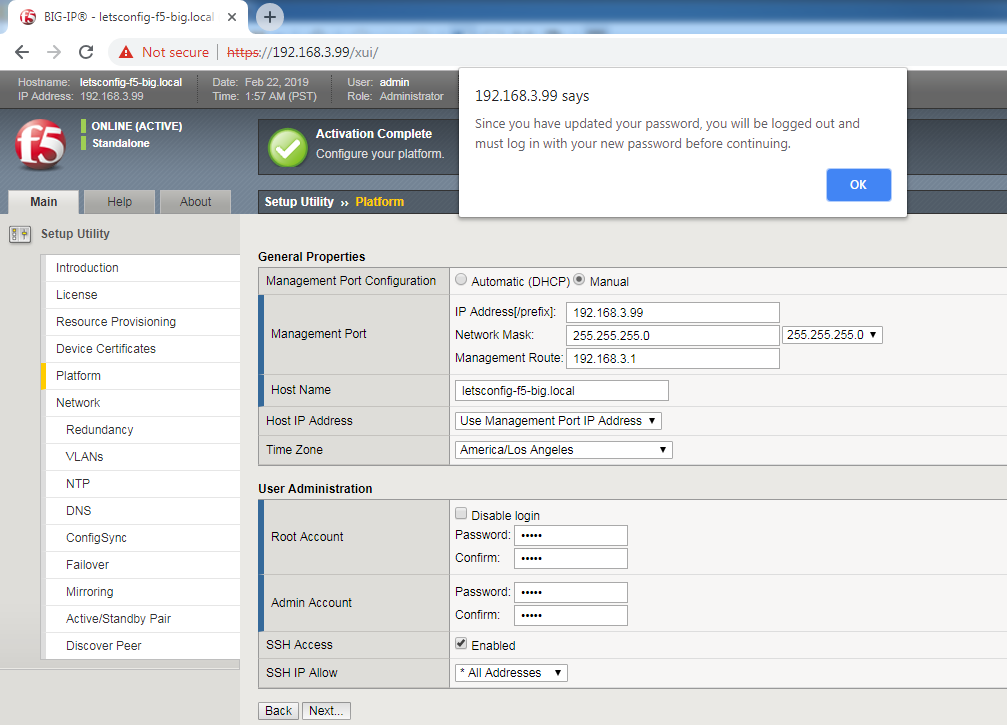1007x725 pixels.
Task: Switch to the About tab
Action: [195, 201]
